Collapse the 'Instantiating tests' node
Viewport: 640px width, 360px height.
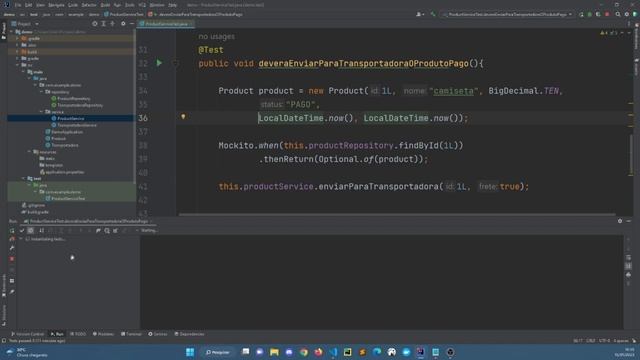(21, 239)
